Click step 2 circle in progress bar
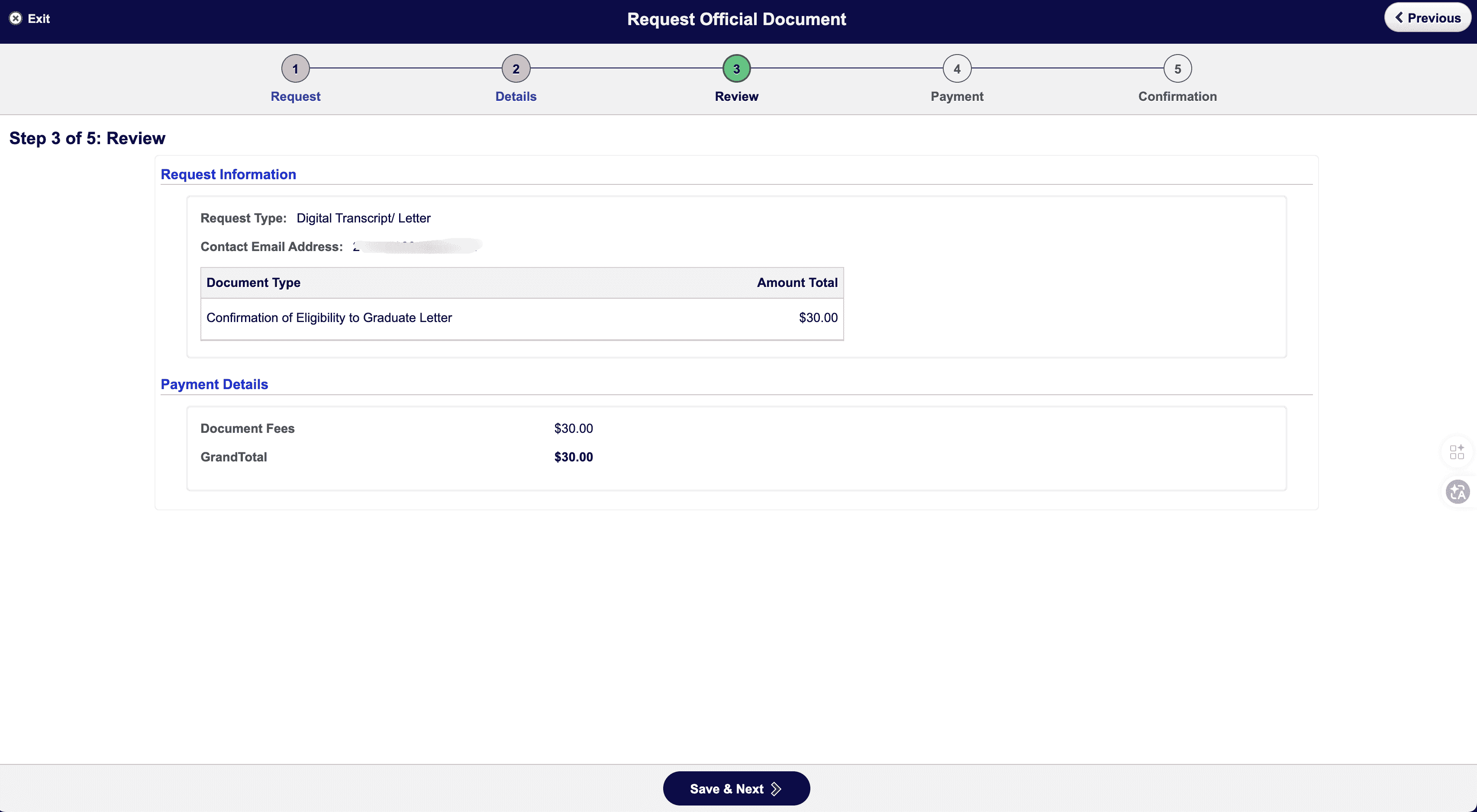Viewport: 1477px width, 812px height. 516,69
